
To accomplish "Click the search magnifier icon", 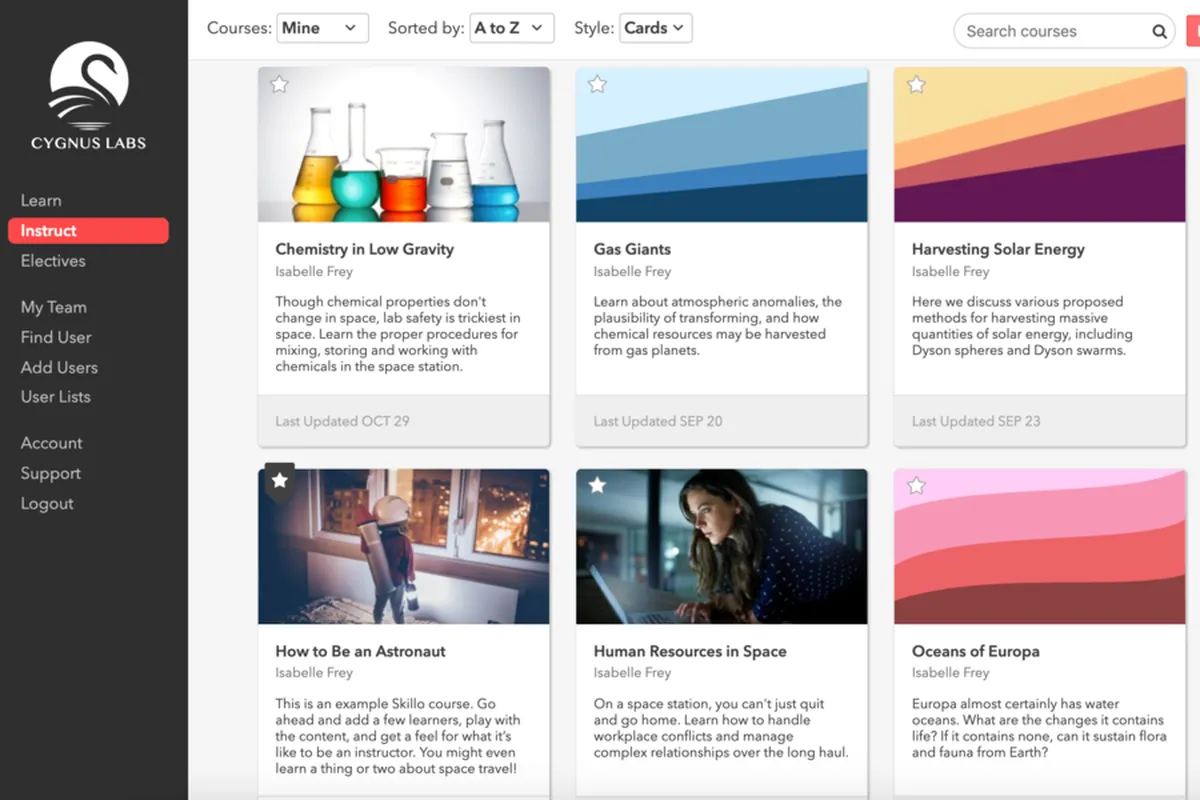I will pos(1159,31).
